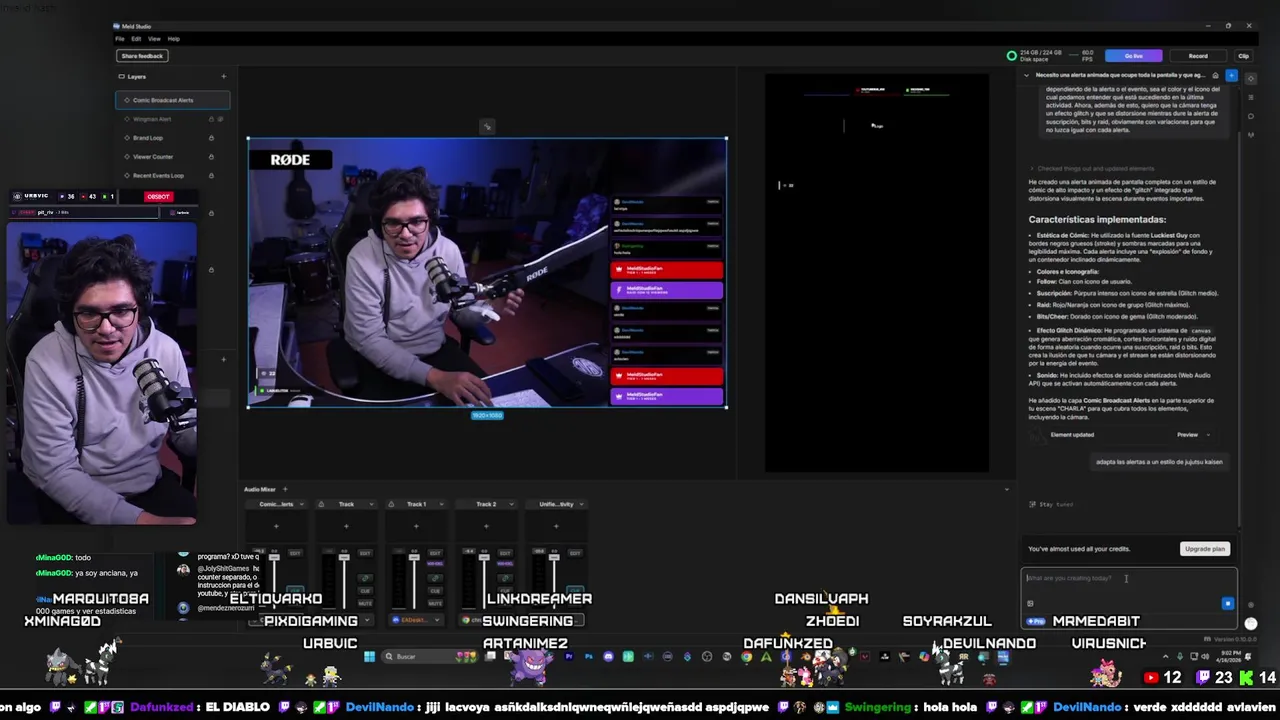
Task: Toggle lock on Recent Events Loop layer
Action: click(x=211, y=176)
